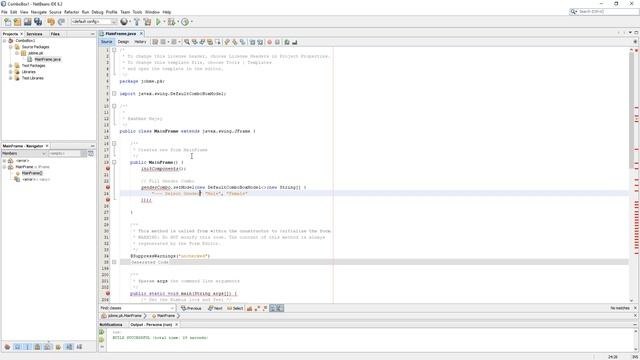The height and width of the screenshot is (360, 640).
Task: Click the Stop Macro Recording icon
Action: (277, 42)
